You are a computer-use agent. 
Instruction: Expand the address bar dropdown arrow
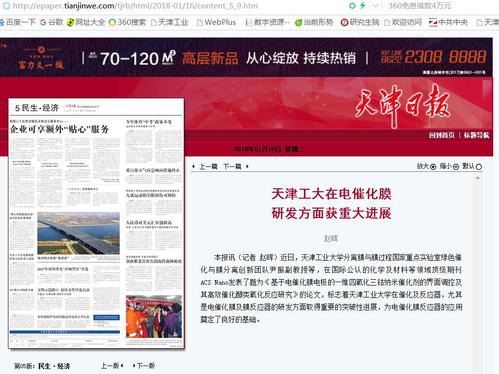pyautogui.click(x=376, y=6)
